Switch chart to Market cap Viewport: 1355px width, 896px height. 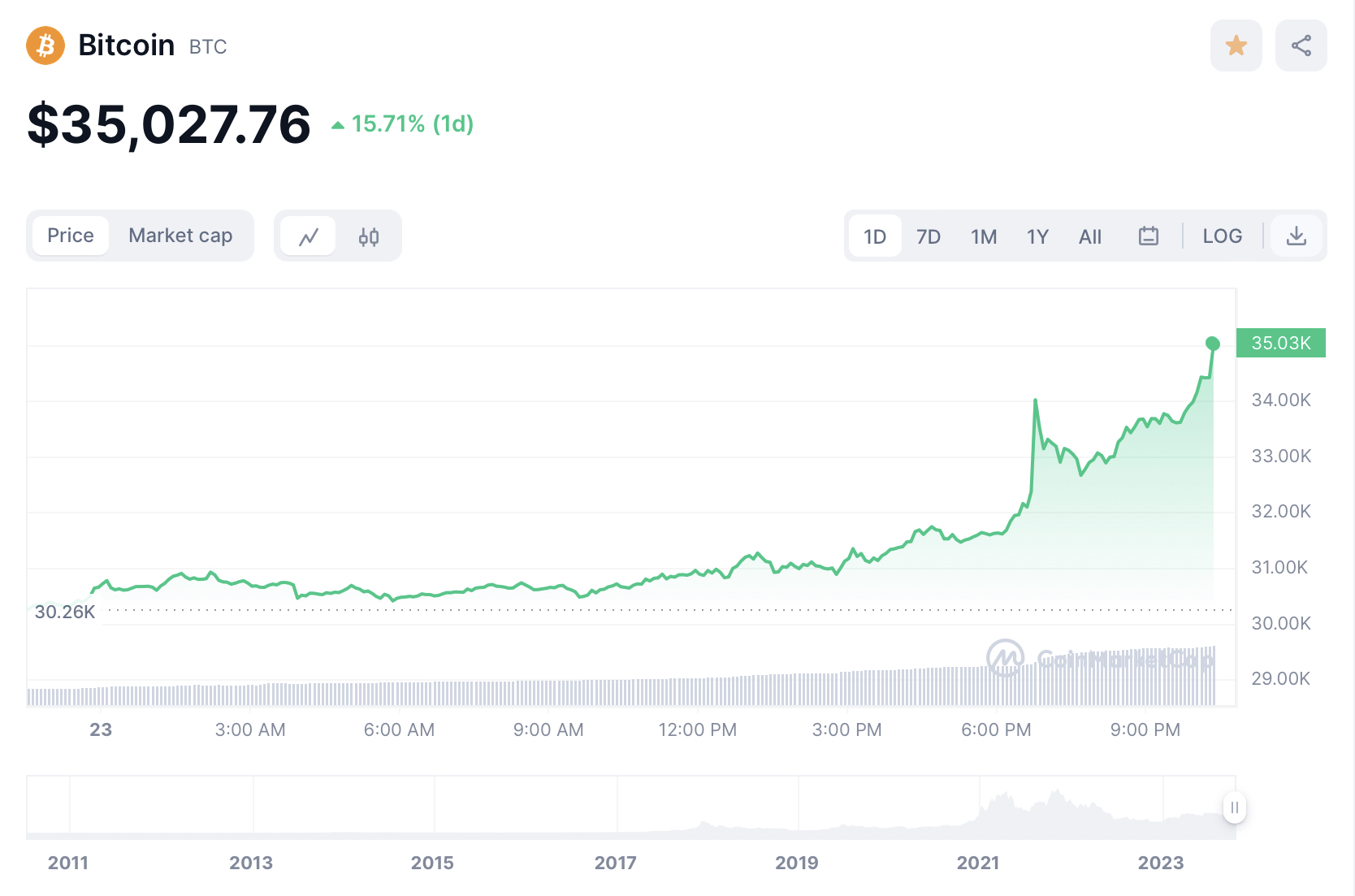180,236
